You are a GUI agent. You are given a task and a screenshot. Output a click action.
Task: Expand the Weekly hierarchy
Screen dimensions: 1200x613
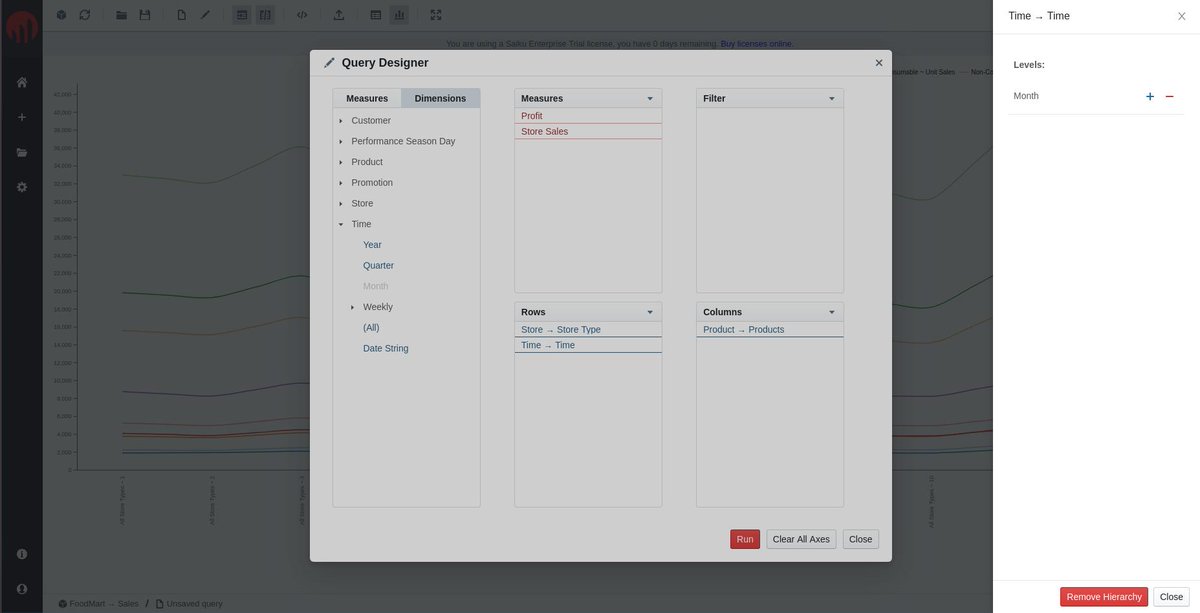click(352, 307)
